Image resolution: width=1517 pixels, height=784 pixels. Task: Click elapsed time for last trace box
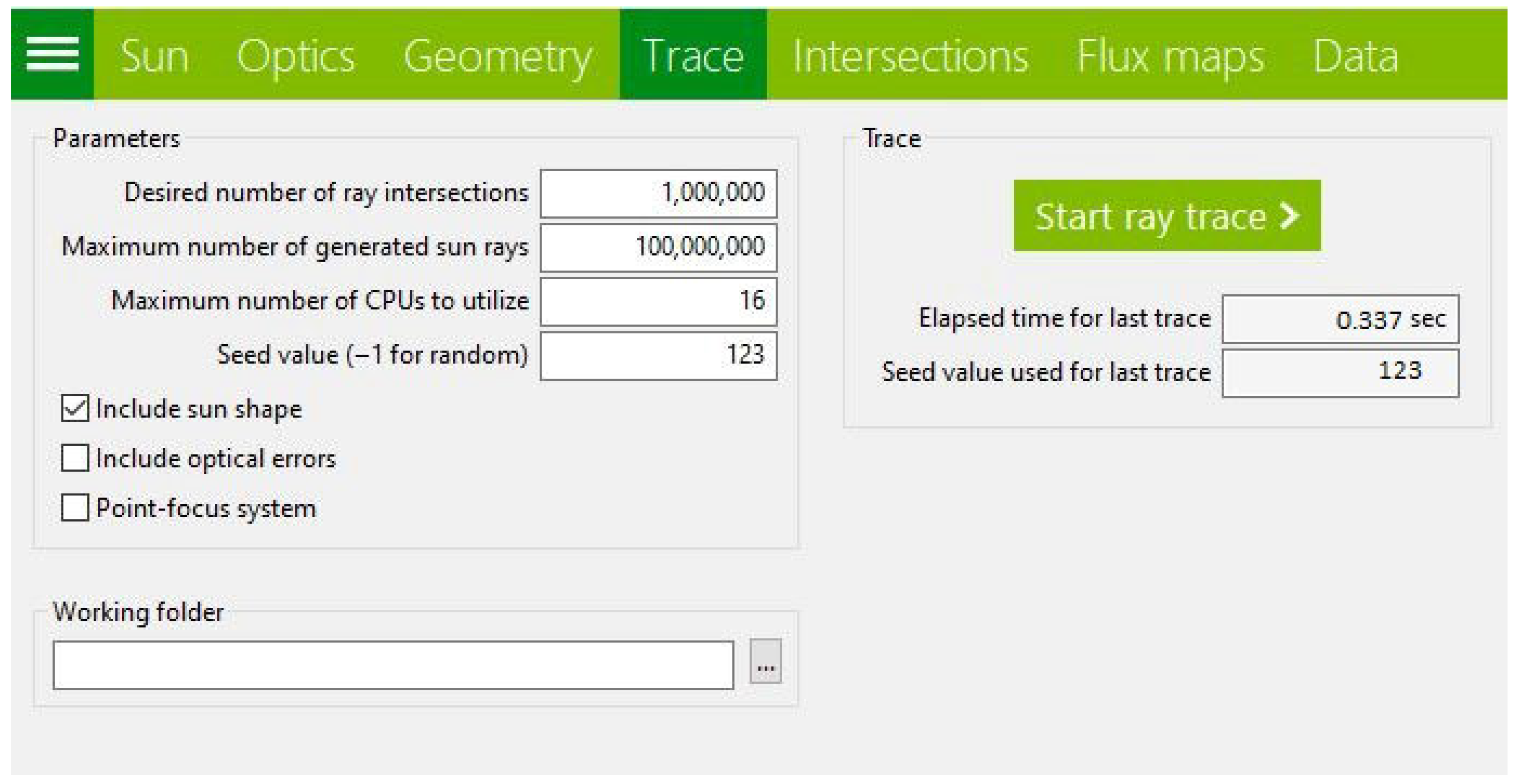(x=1340, y=319)
